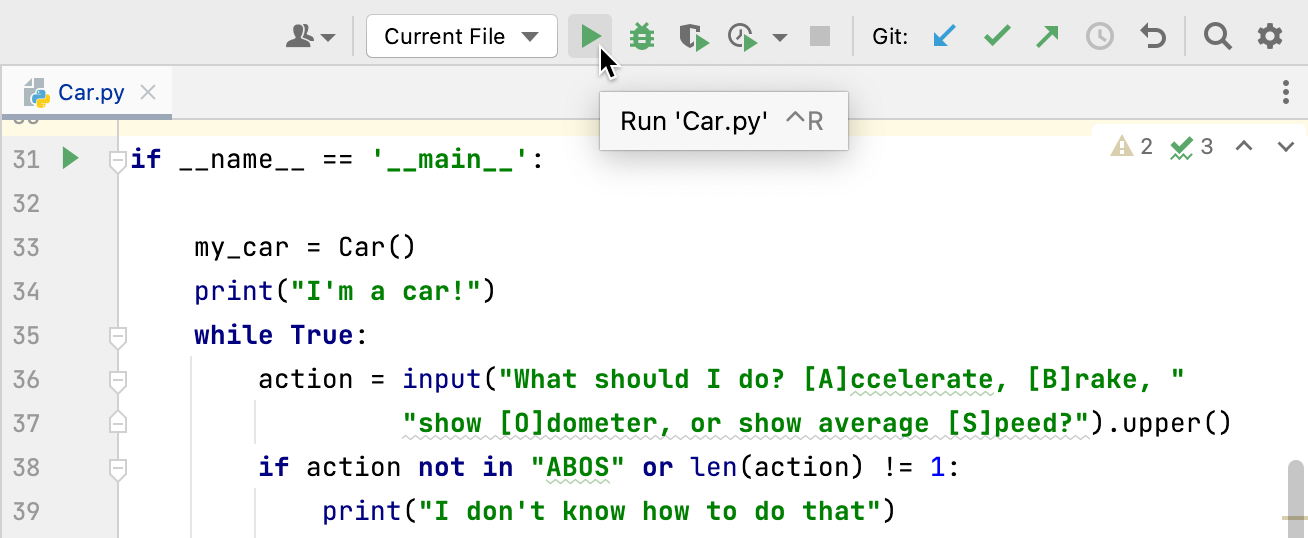1308x538 pixels.
Task: Click the '__main__' string on line 31
Action: tap(450, 159)
